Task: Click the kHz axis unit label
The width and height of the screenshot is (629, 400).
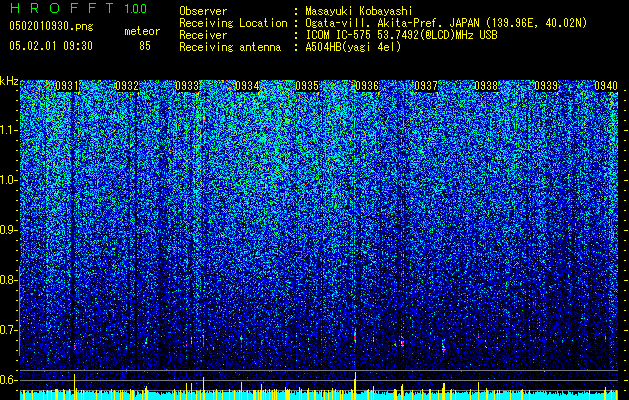Action: tap(9, 81)
